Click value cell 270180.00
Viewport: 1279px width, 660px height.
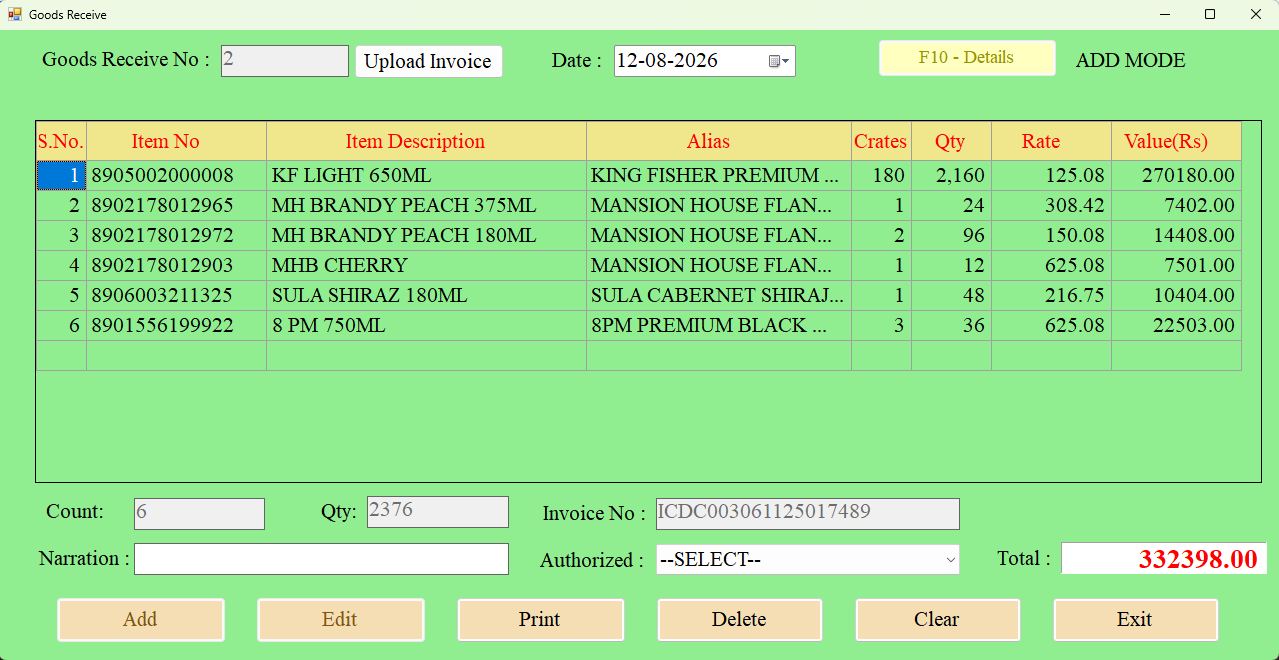click(x=1176, y=176)
